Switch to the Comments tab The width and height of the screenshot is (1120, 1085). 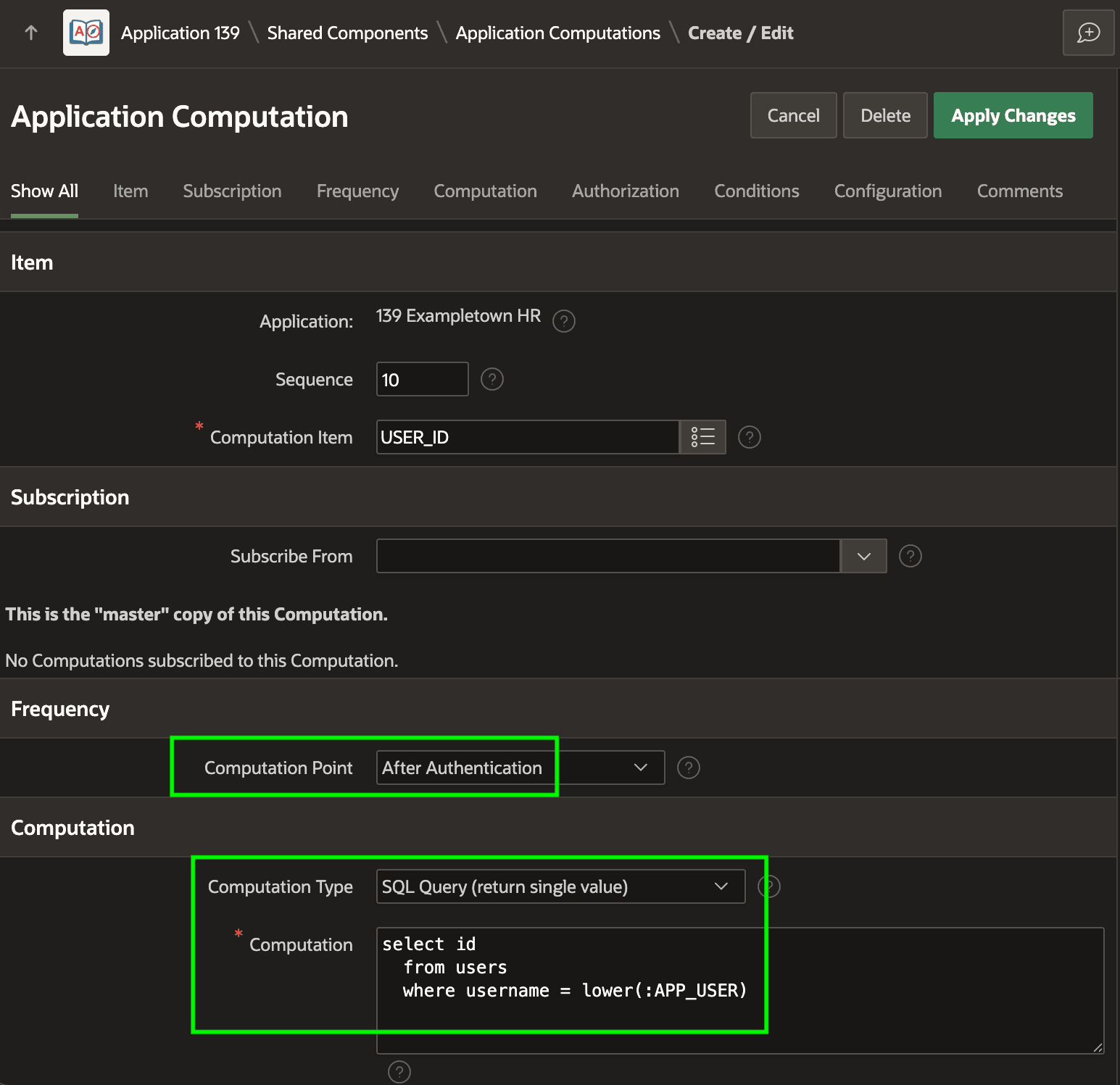1020,191
